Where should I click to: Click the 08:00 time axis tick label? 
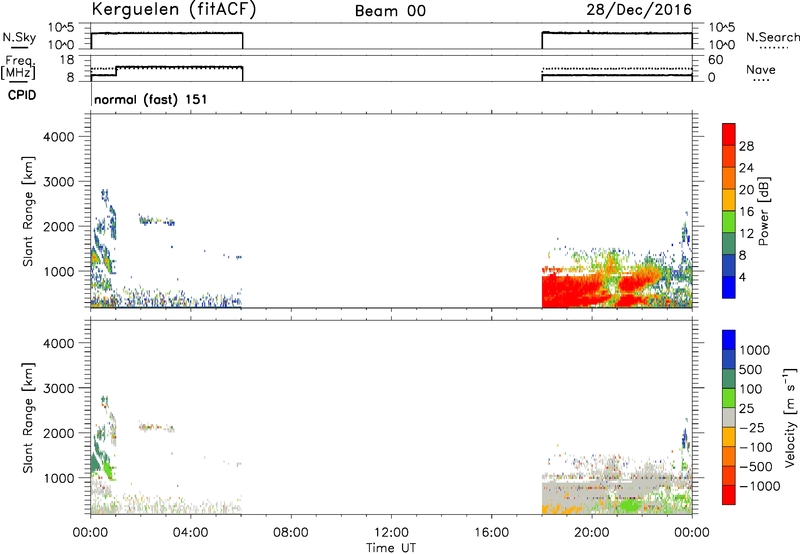click(x=290, y=533)
